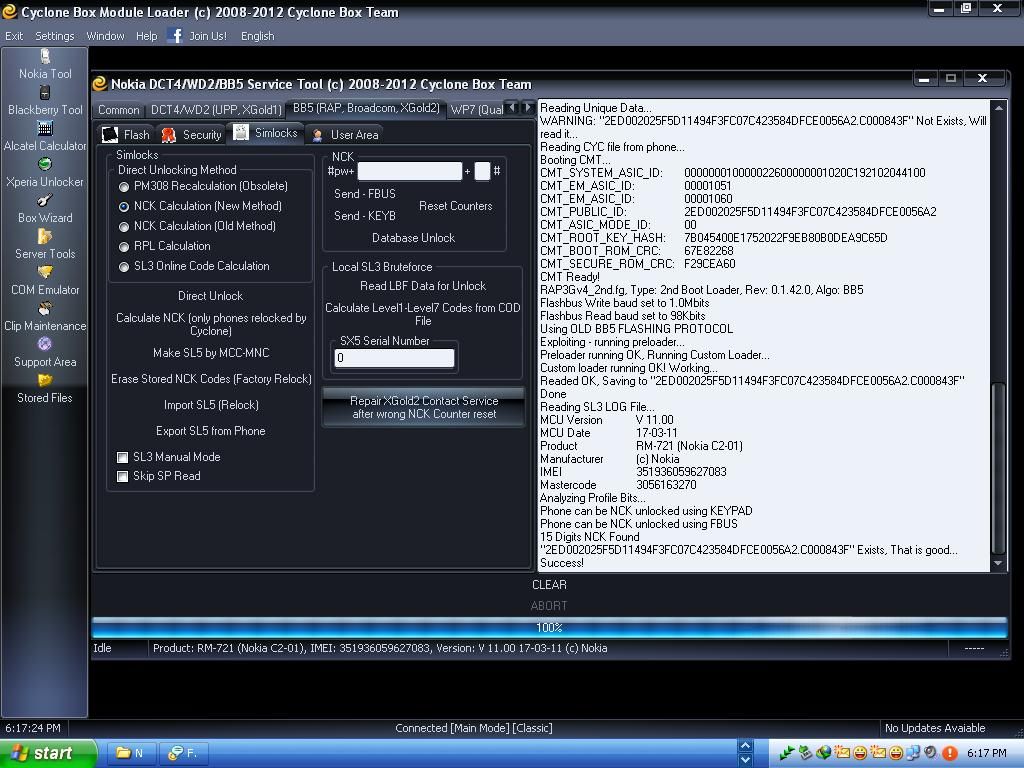This screenshot has height=768, width=1024.
Task: Click the small NCK level field
Action: [482, 171]
